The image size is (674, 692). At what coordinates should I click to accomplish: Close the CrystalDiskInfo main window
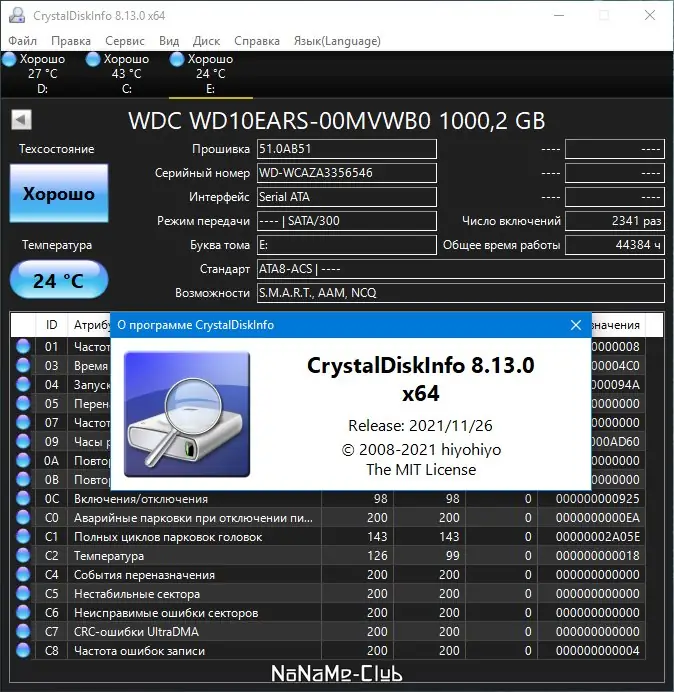650,15
